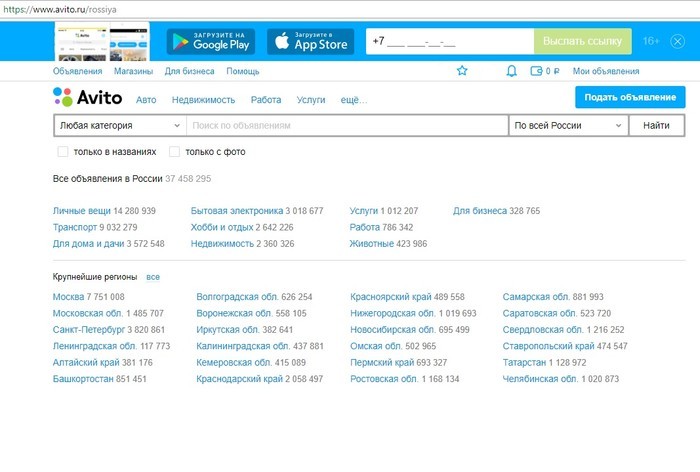Select Авто category tab

pos(146,100)
